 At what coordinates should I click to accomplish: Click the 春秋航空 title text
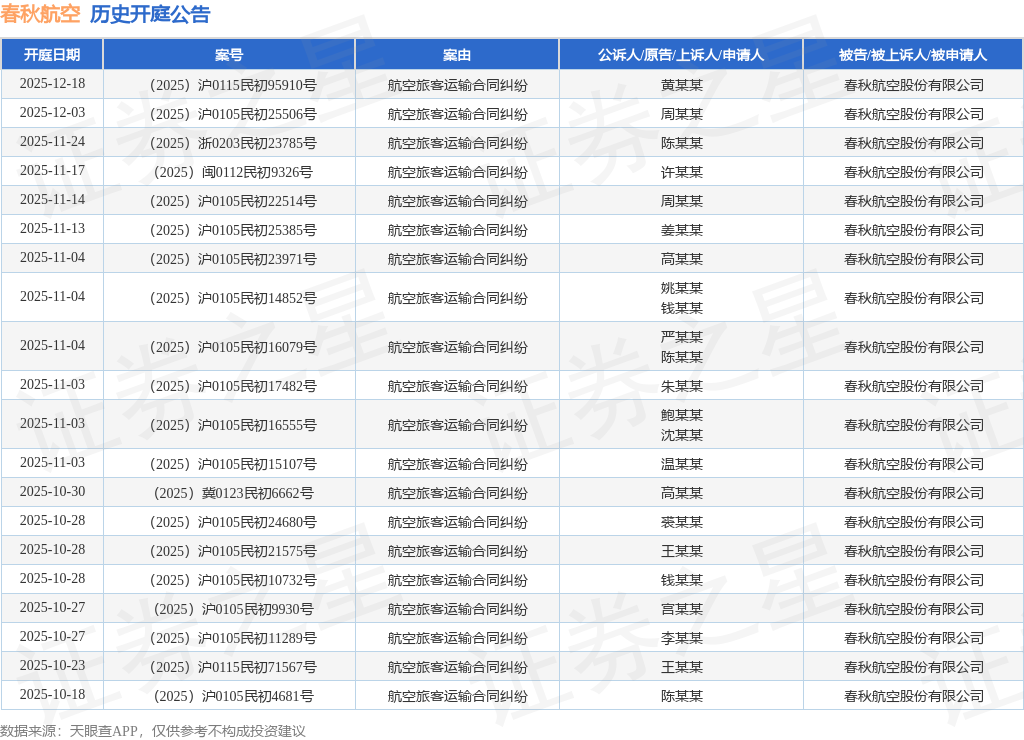pos(40,14)
